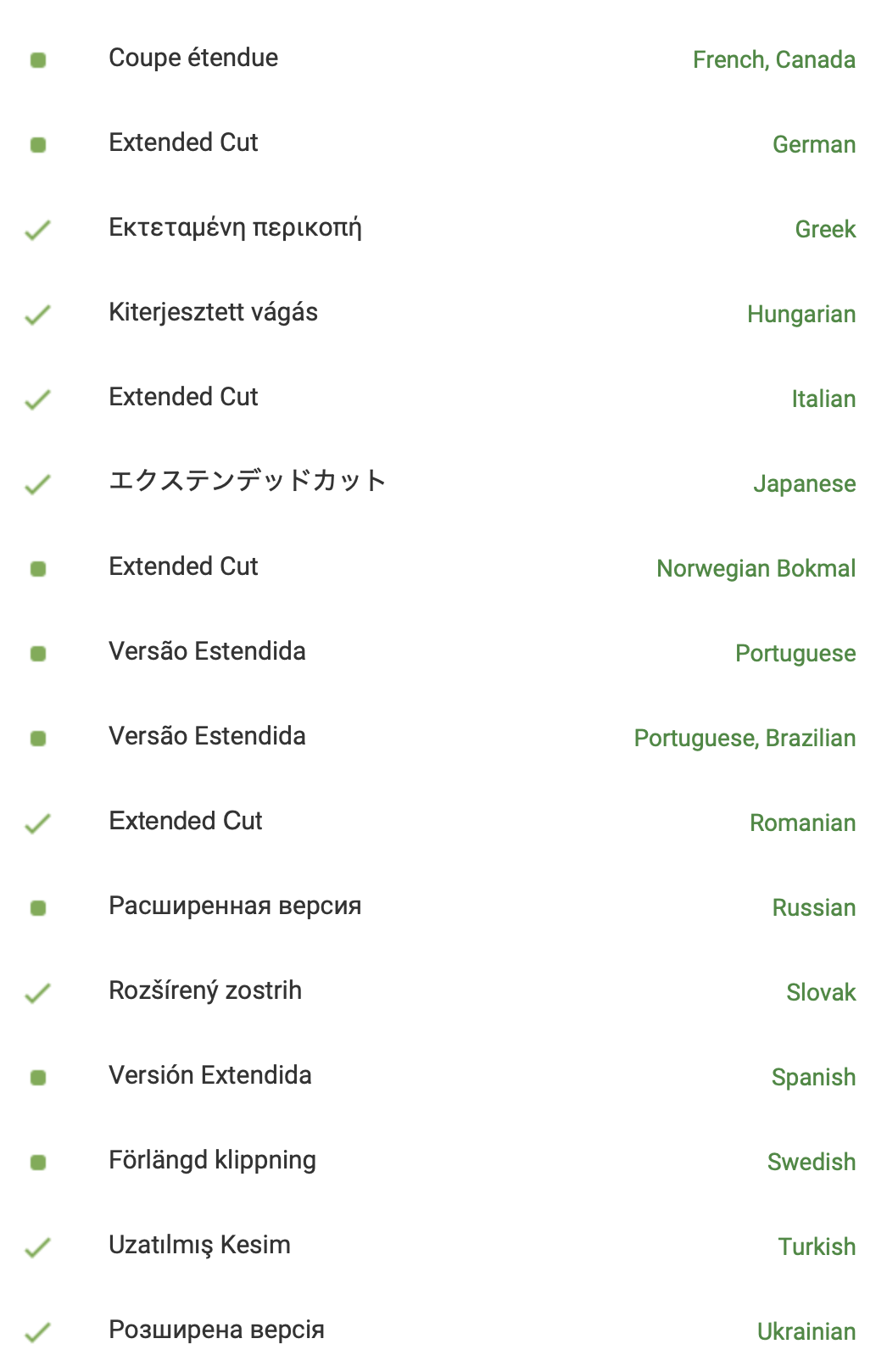The image size is (887, 1372).
Task: Select the Rozšírený zostrih translation text
Action: click(x=205, y=990)
